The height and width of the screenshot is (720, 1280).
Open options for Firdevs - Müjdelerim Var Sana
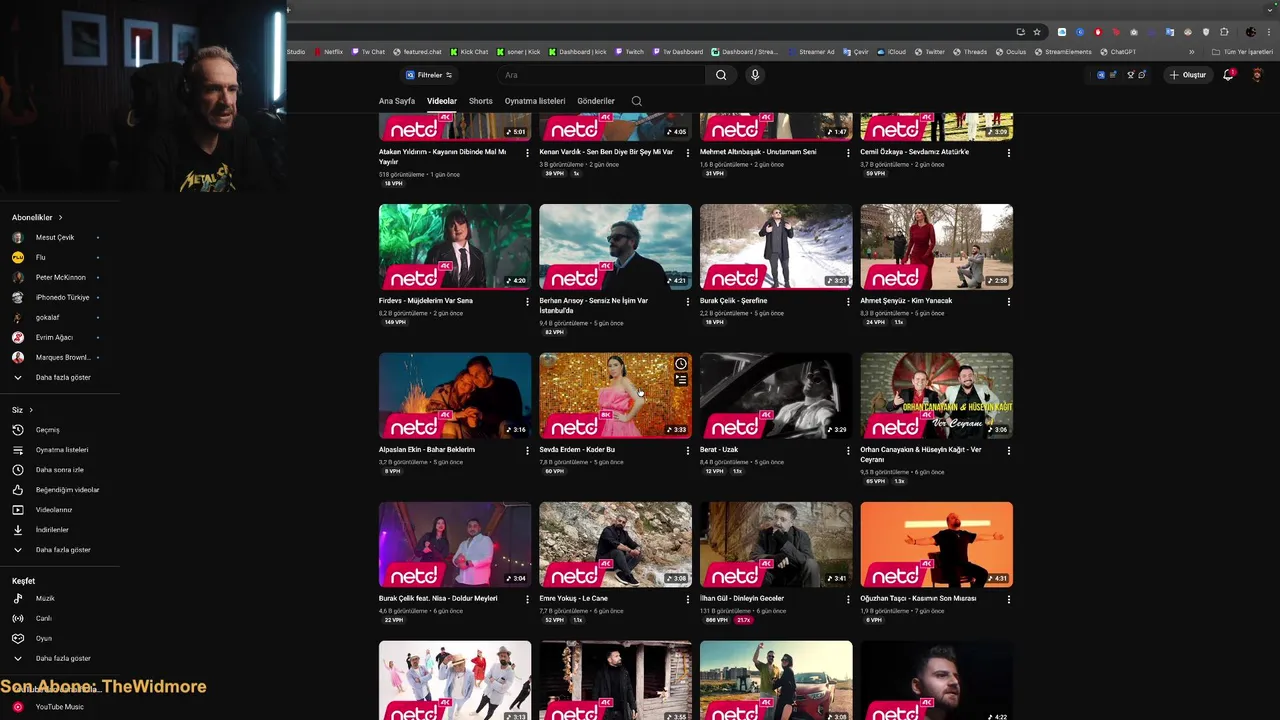(527, 302)
